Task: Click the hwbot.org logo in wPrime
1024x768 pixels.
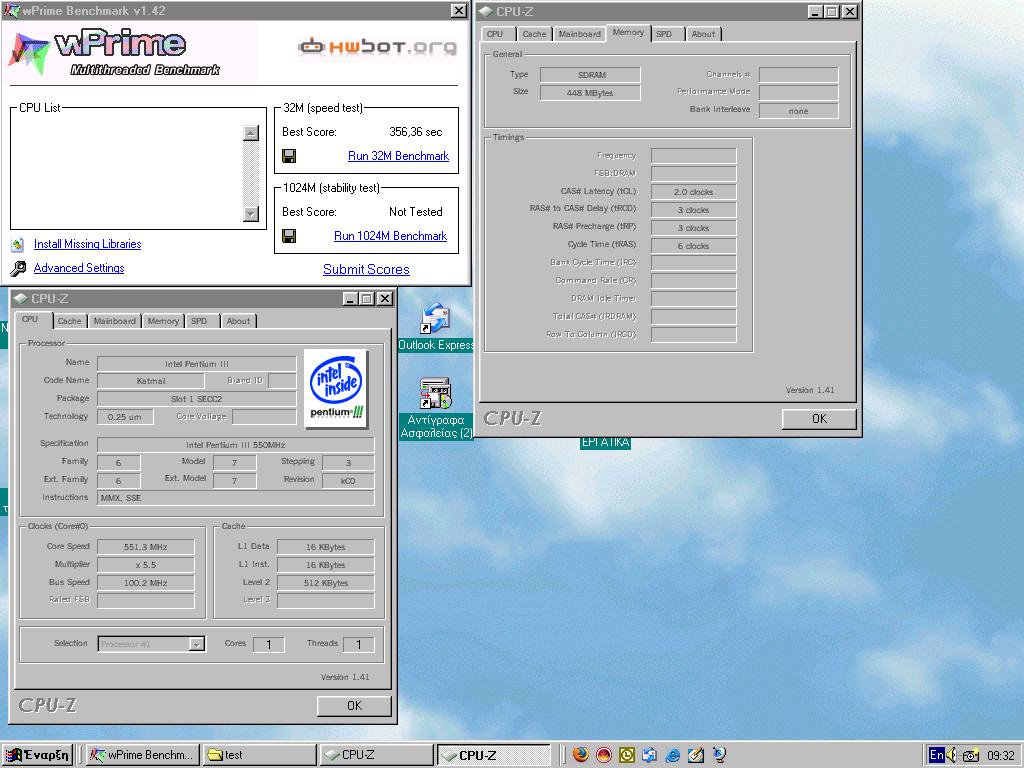Action: click(x=377, y=46)
